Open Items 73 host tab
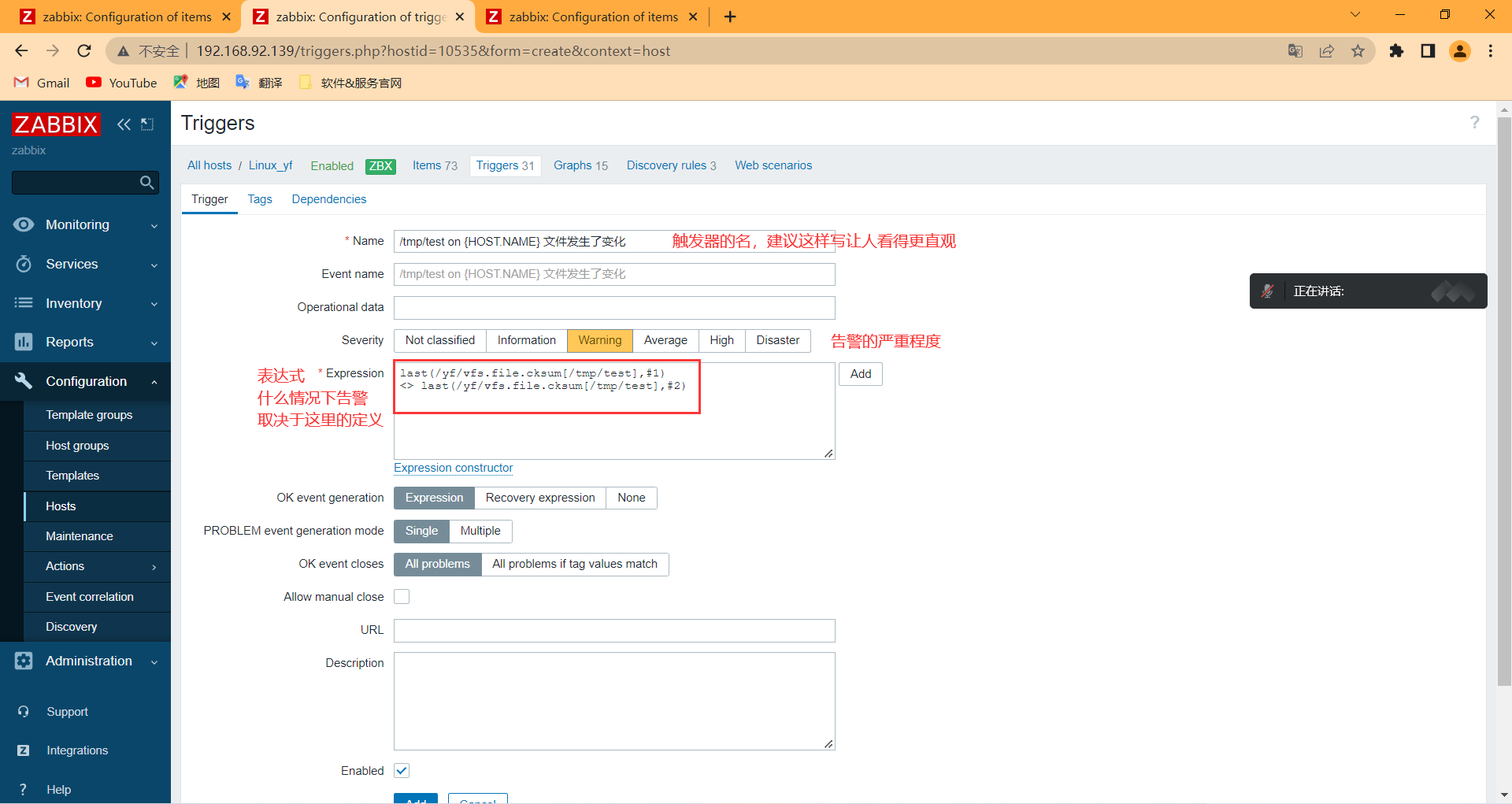Screen dimensions: 1512x804 (x=435, y=165)
